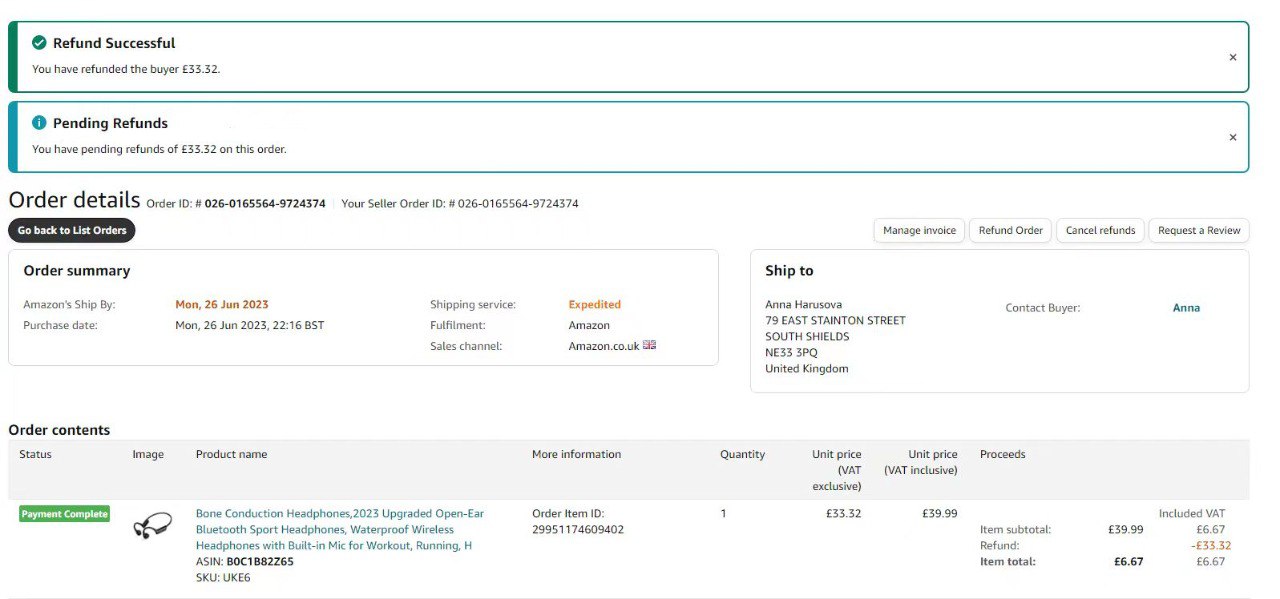Open the headphones product thumbnail

point(152,525)
